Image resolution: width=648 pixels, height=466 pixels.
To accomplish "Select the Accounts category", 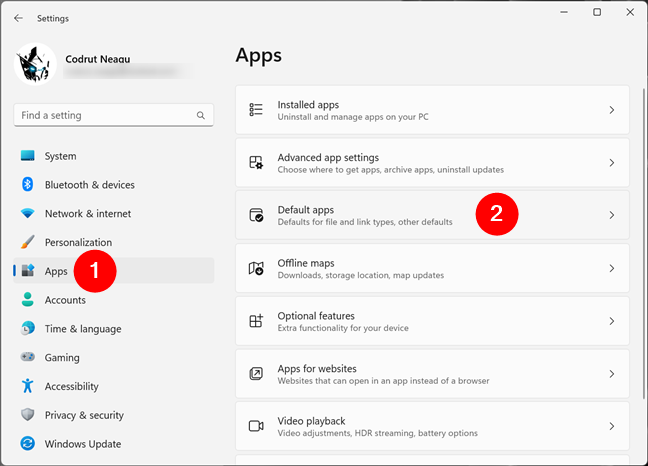I will (x=114, y=300).
